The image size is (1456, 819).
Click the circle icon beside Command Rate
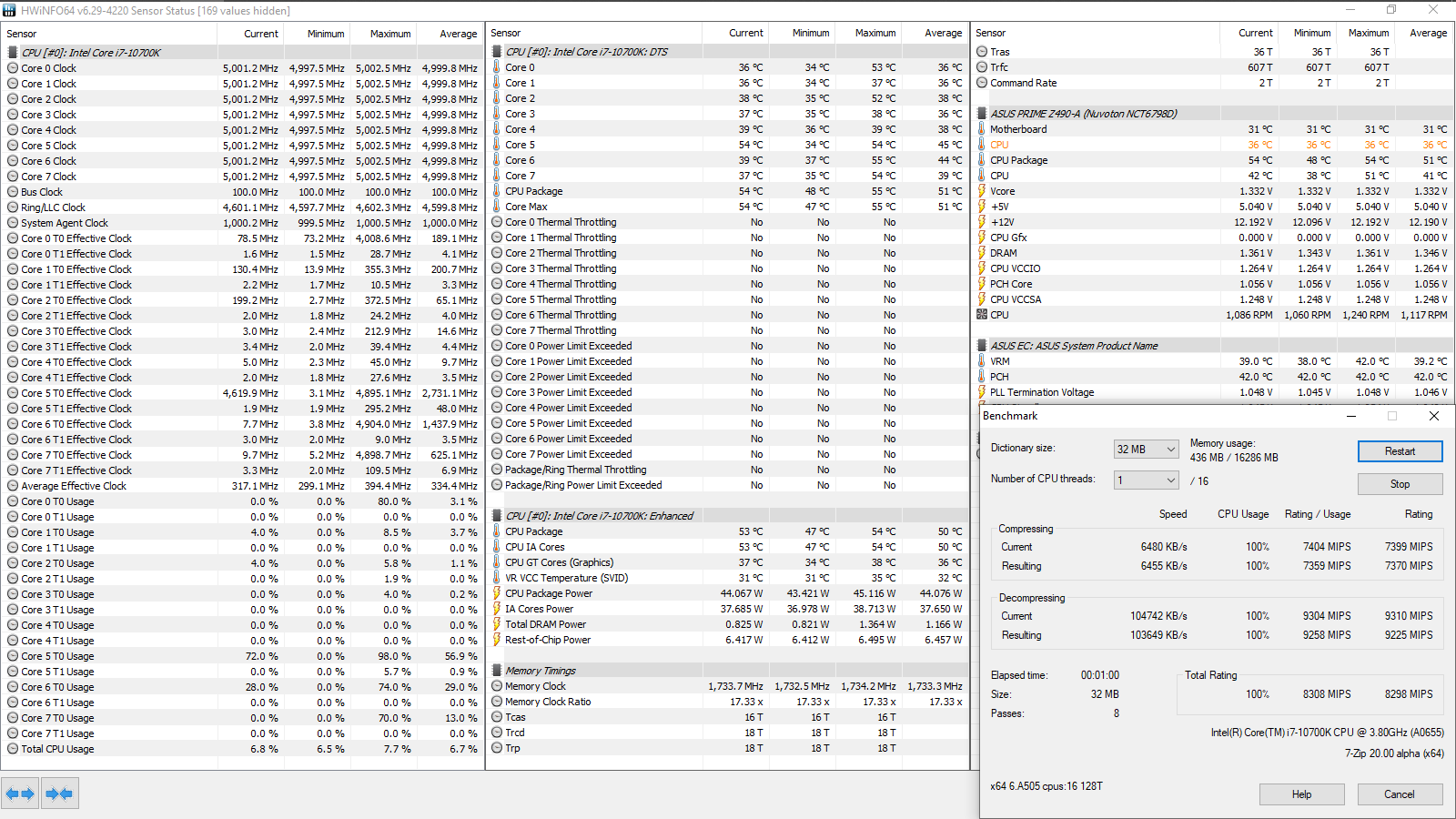coord(982,83)
